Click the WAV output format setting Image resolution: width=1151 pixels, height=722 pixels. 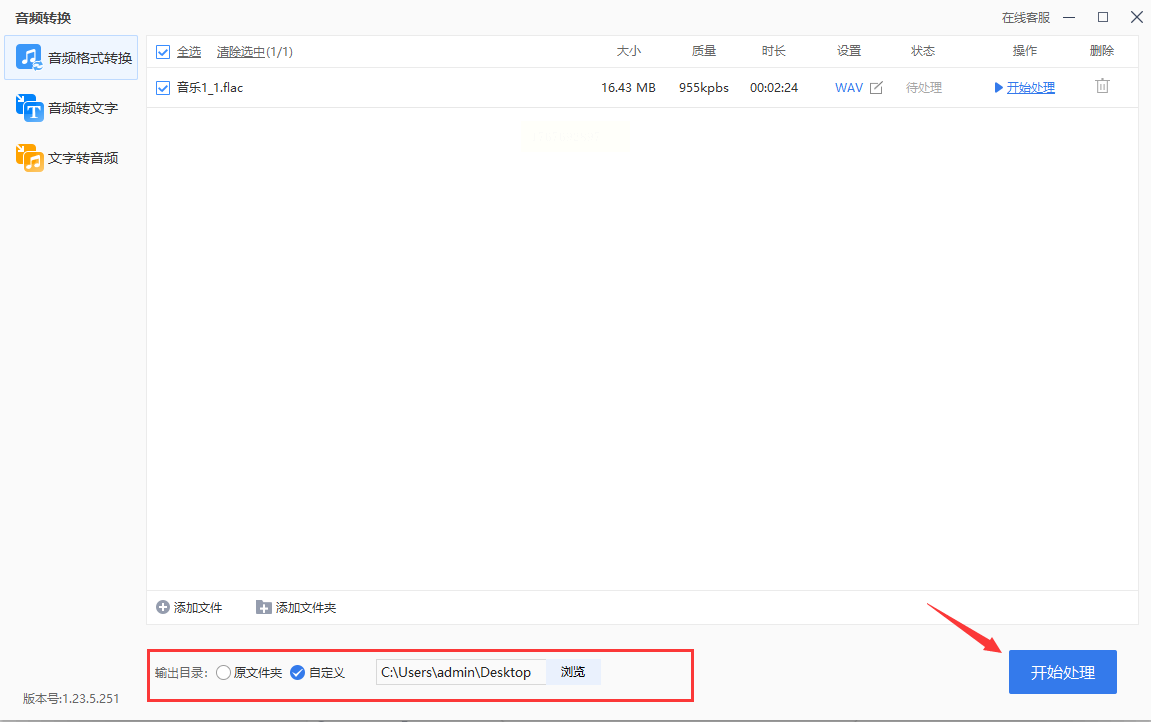(849, 88)
